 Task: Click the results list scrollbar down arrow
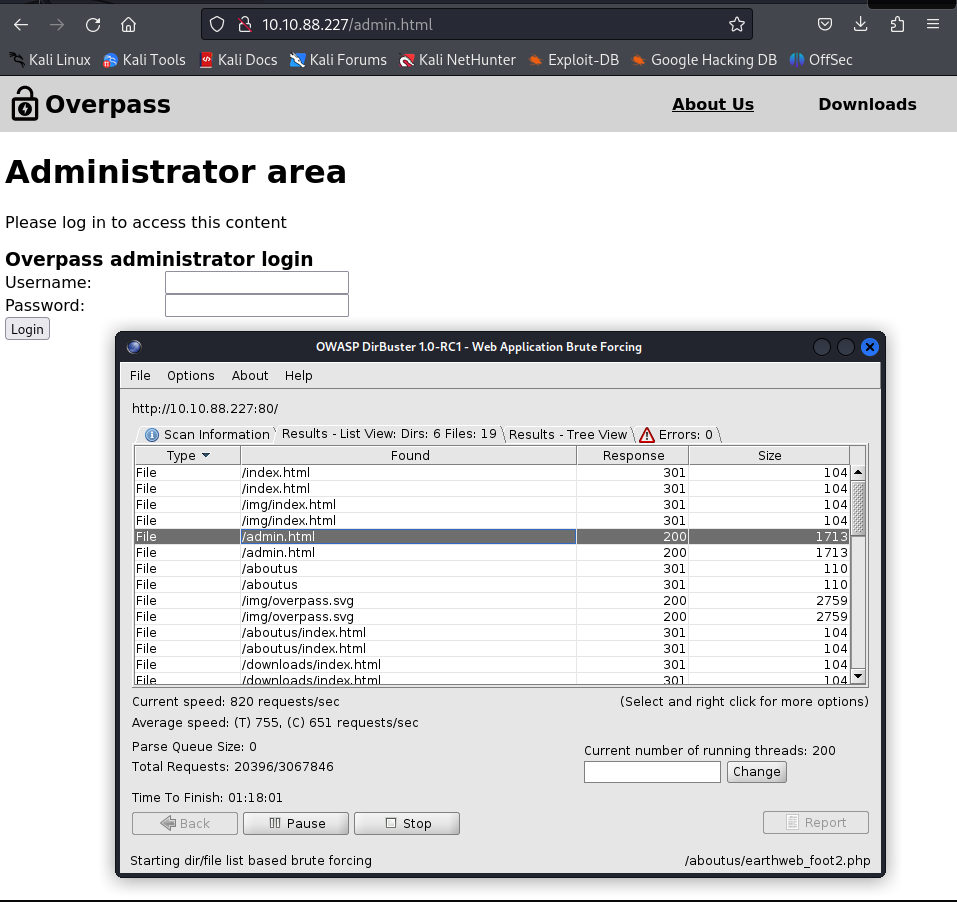click(858, 675)
